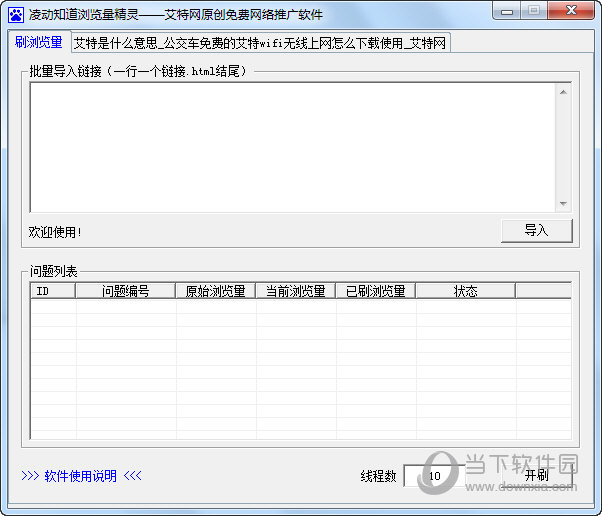Click the 线程数 input field
Image resolution: width=602 pixels, height=516 pixels.
(x=434, y=476)
